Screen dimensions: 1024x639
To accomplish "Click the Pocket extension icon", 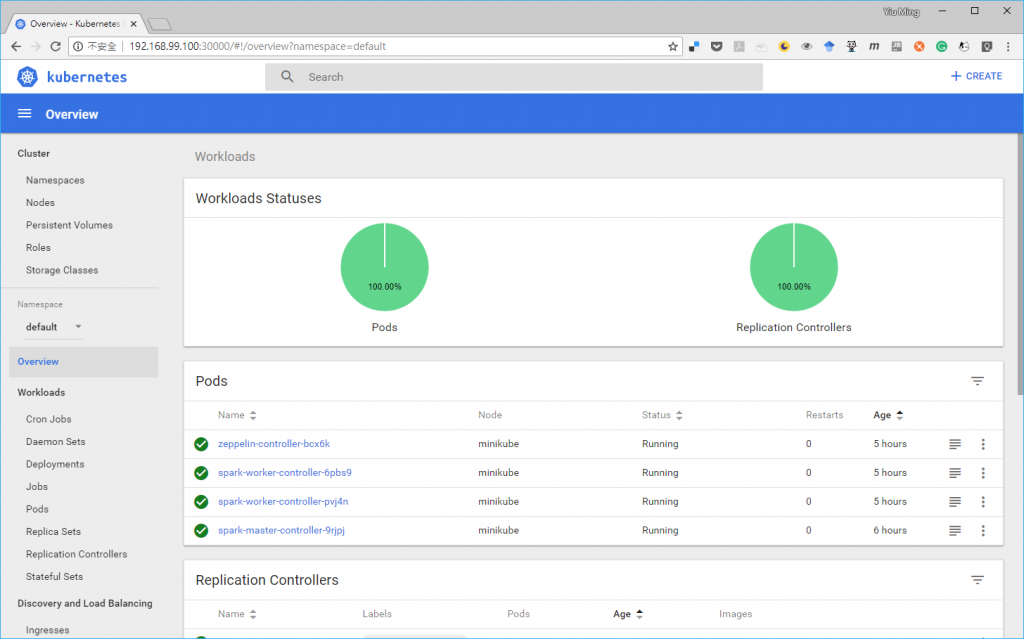I will click(716, 46).
